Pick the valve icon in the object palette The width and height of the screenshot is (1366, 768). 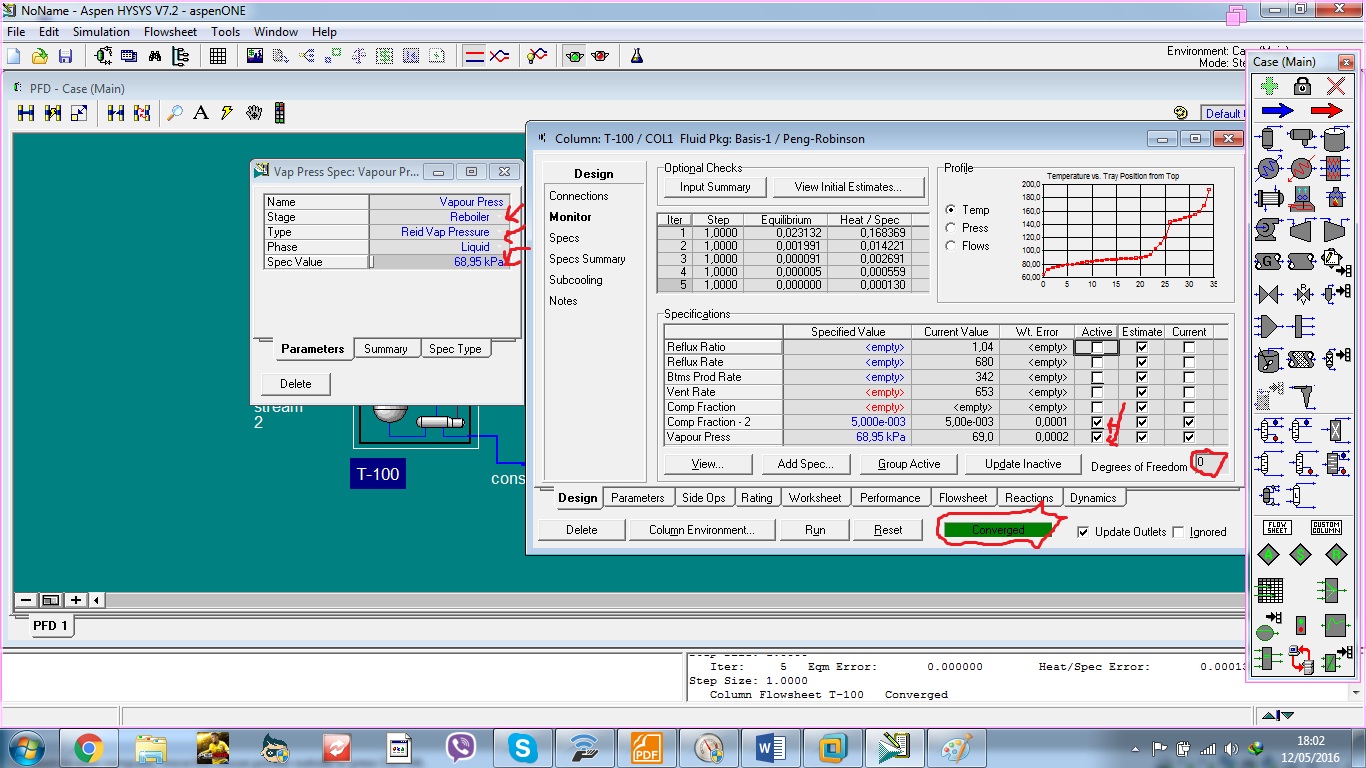(x=1266, y=293)
